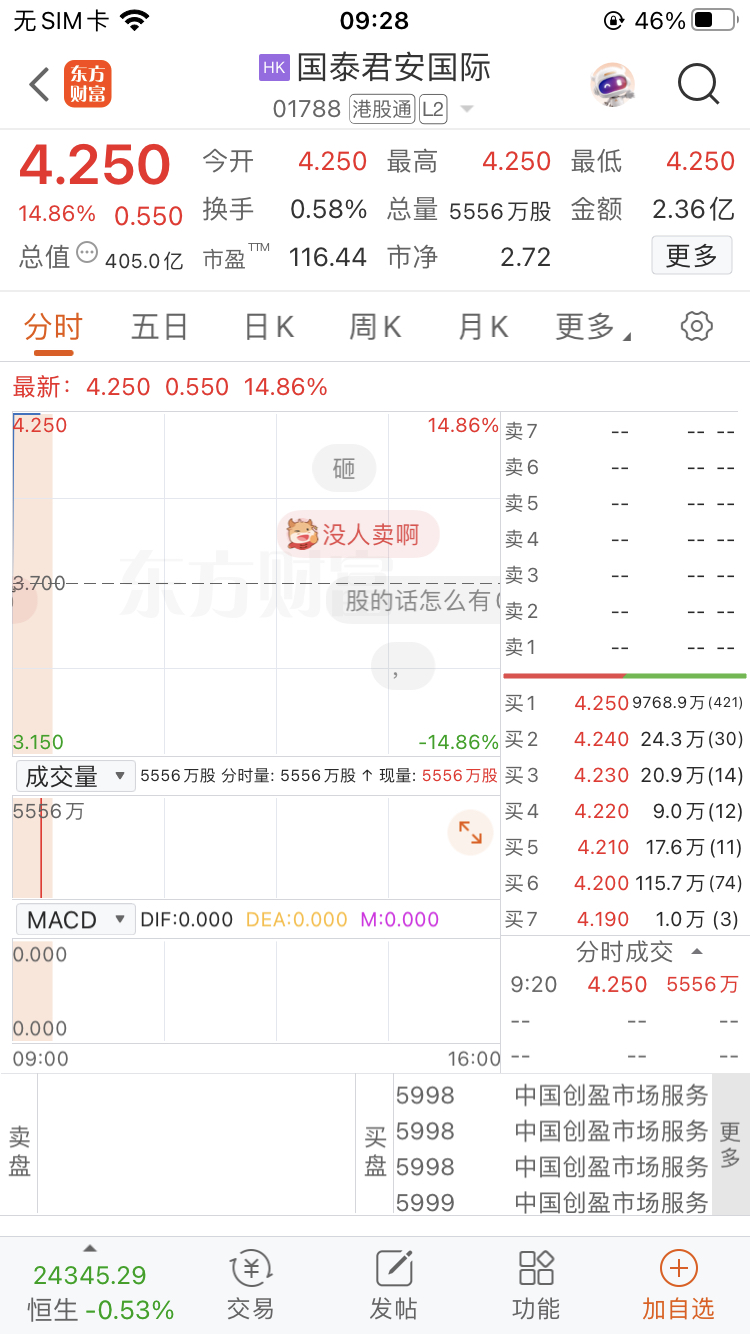Tap the red-green buy/sell ratio bar
This screenshot has width=750, height=1334.
[x=625, y=676]
